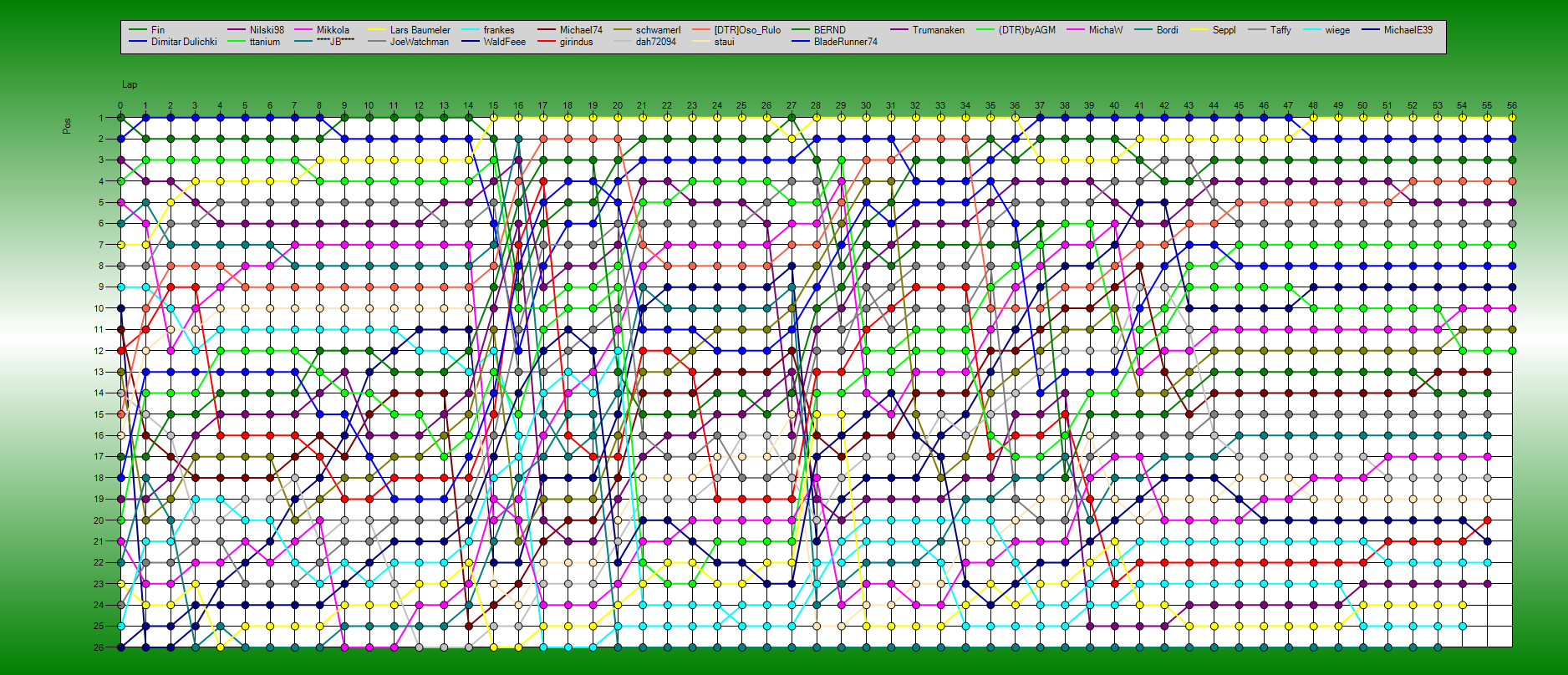Click the (DTR)byAGM legend entry
The height and width of the screenshot is (675, 1568).
(x=1026, y=30)
